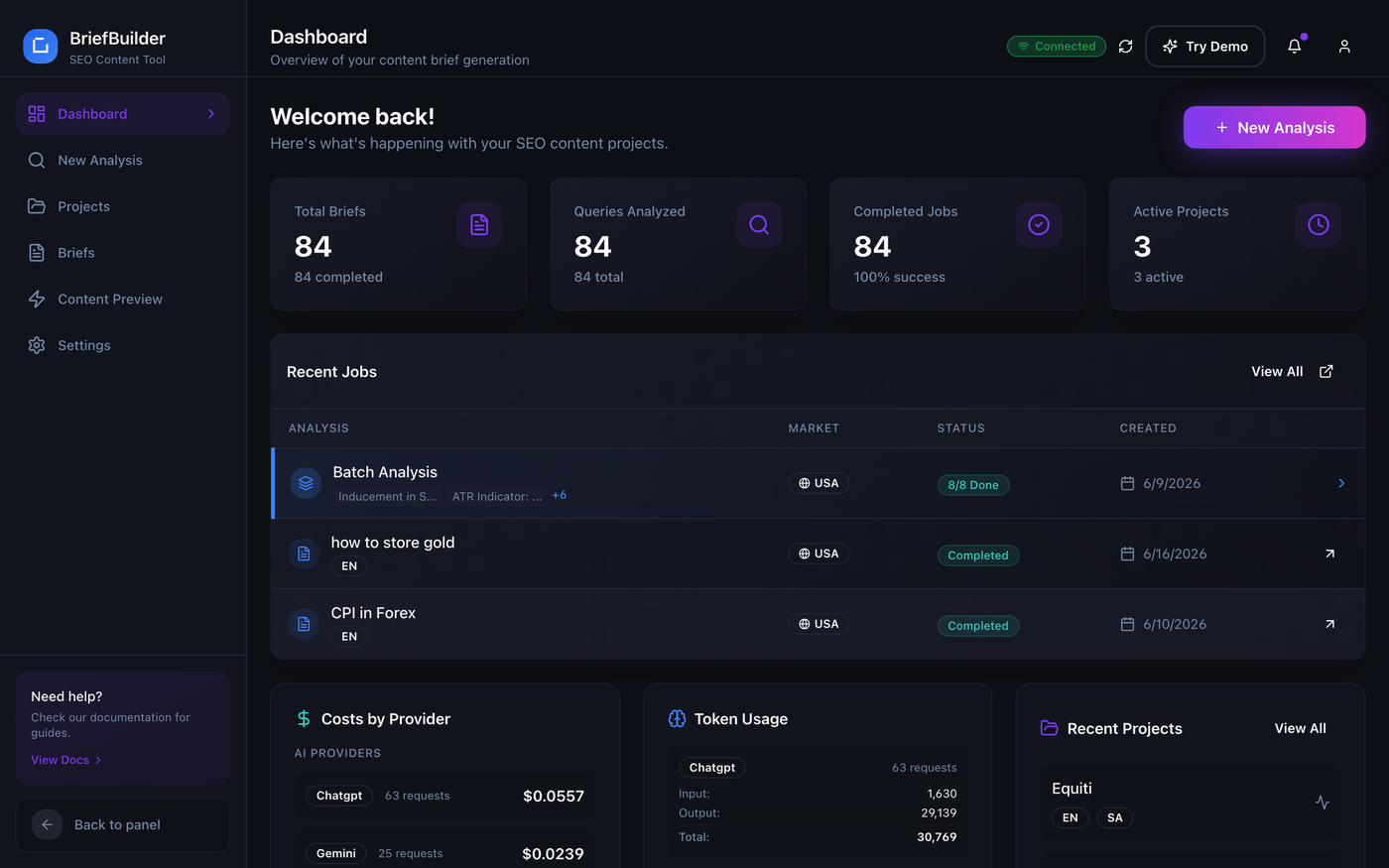Image resolution: width=1389 pixels, height=868 pixels.
Task: Open the user profile icon
Action: click(1344, 47)
